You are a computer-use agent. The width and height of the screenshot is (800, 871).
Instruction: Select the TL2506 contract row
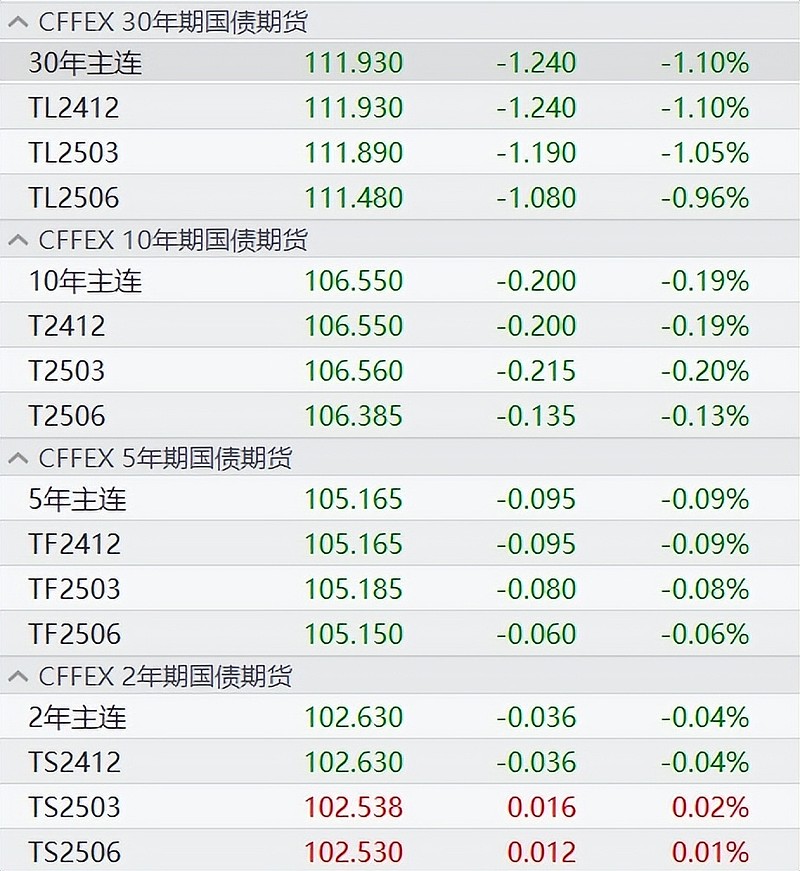400,198
